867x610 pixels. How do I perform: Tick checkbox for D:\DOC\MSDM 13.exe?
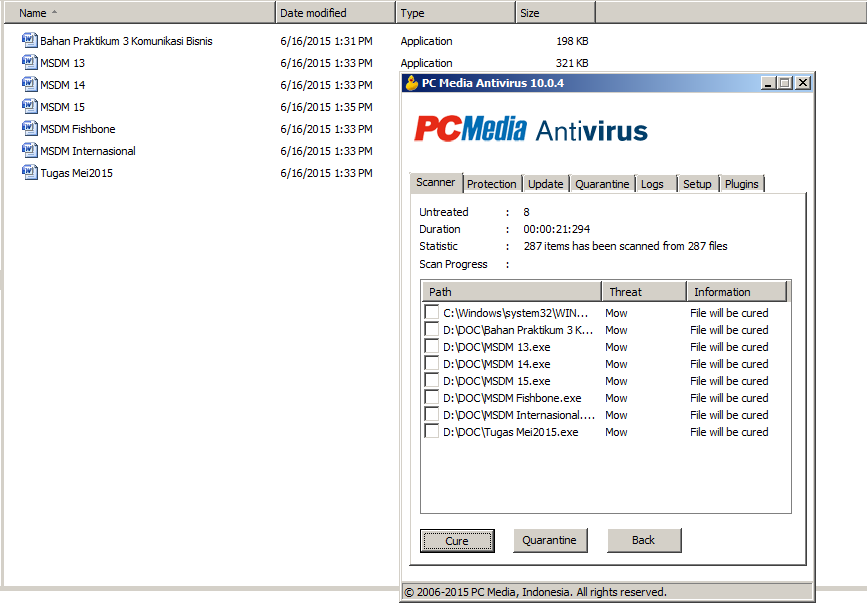[x=431, y=346]
